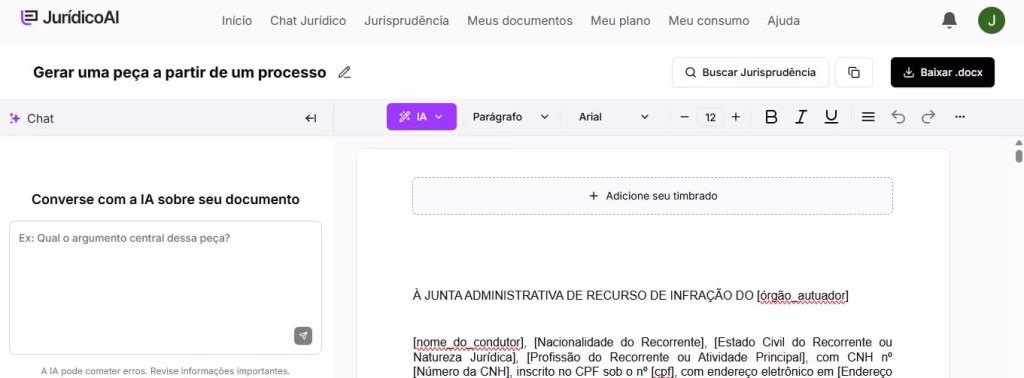The height and width of the screenshot is (378, 1024).
Task: Open more toolbar options
Action: [x=959, y=117]
